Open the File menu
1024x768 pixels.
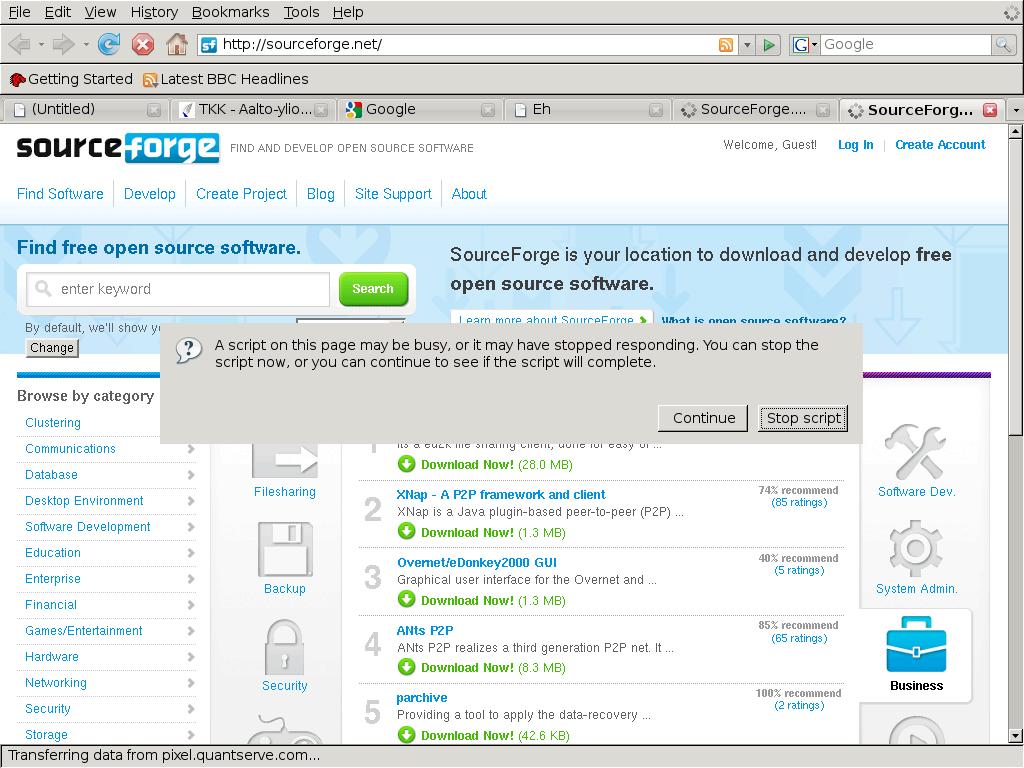click(x=19, y=12)
